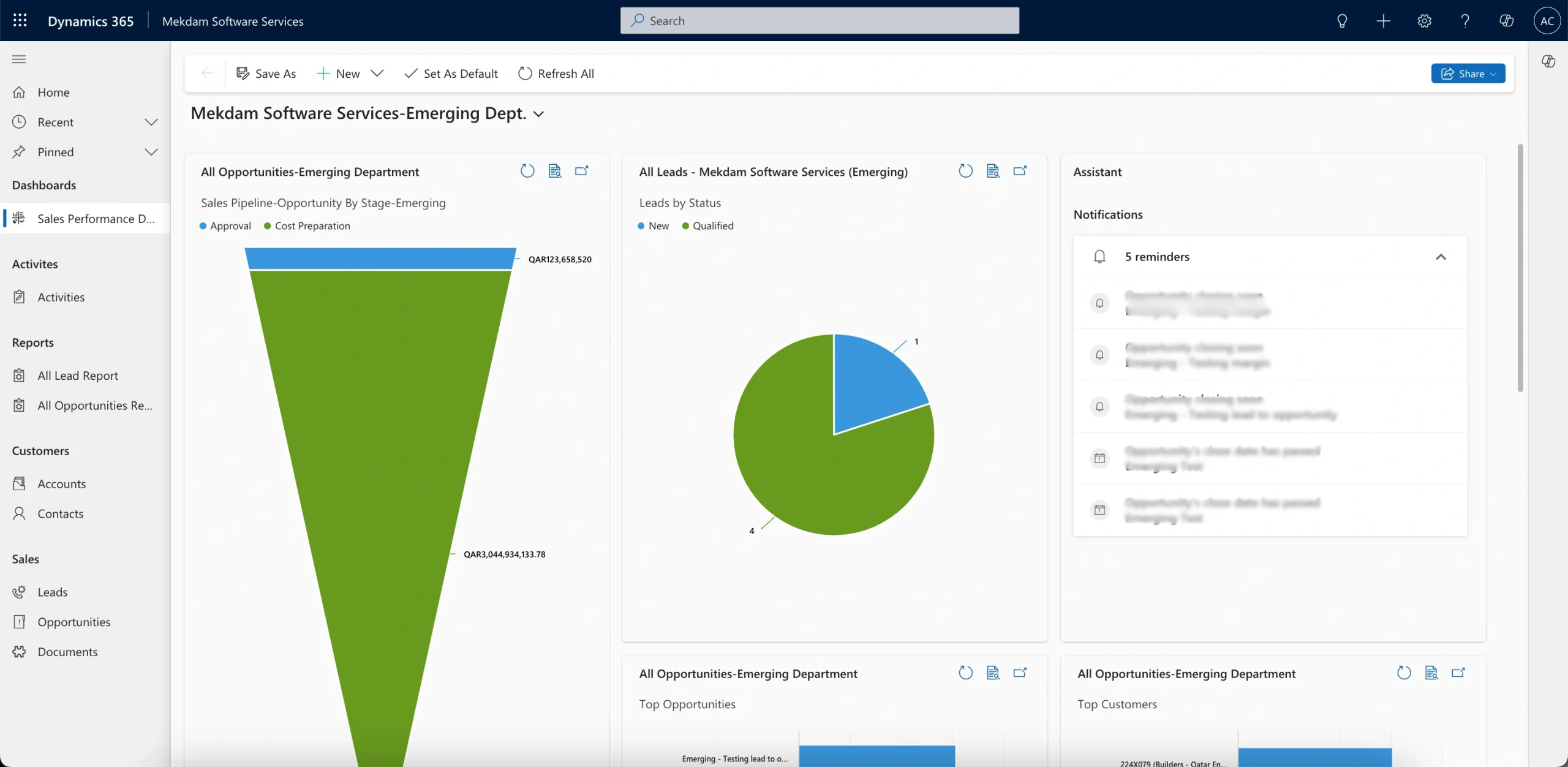Expand the Sales Pipeline chart to full view
The width and height of the screenshot is (1568, 767).
coord(582,171)
